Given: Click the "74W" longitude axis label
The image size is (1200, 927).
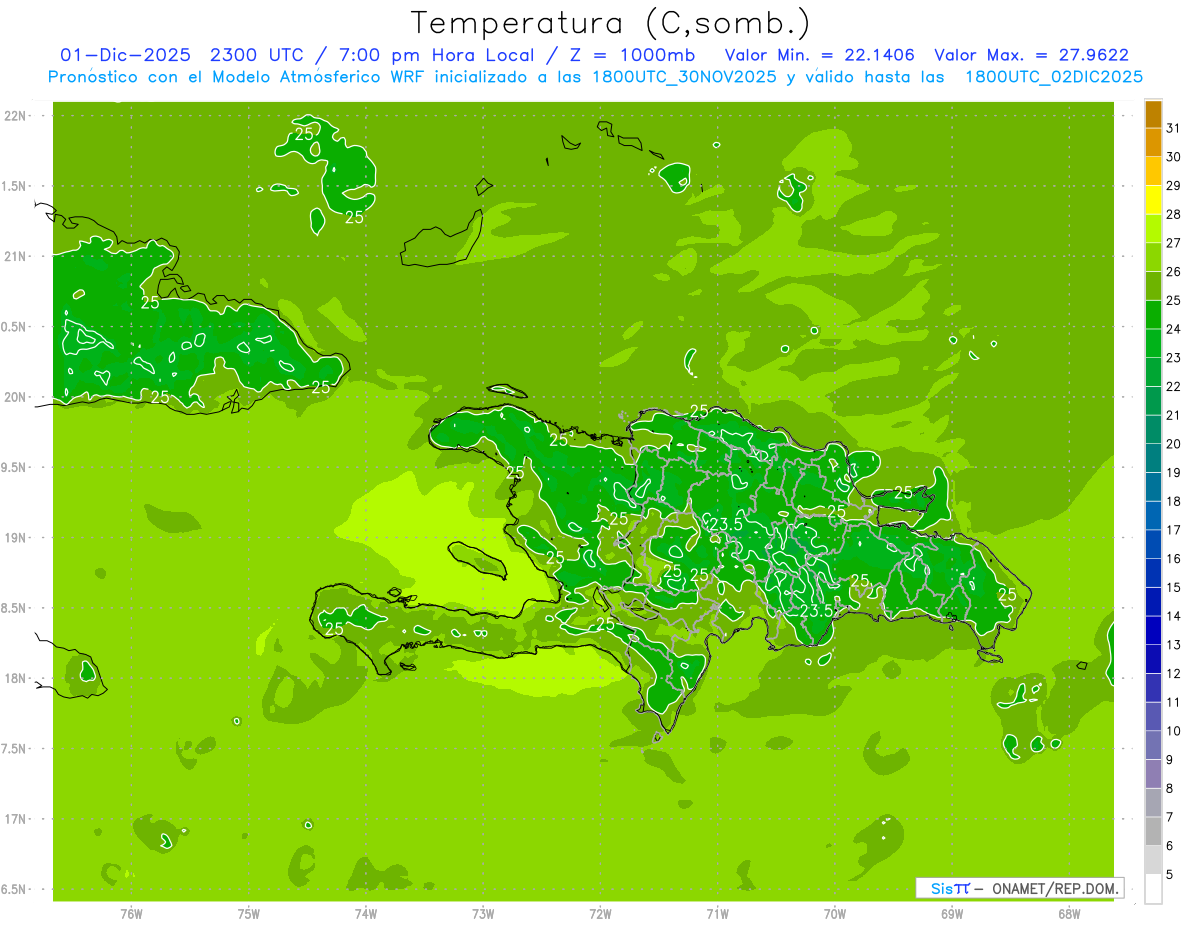Looking at the screenshot, I should pyautogui.click(x=365, y=914).
